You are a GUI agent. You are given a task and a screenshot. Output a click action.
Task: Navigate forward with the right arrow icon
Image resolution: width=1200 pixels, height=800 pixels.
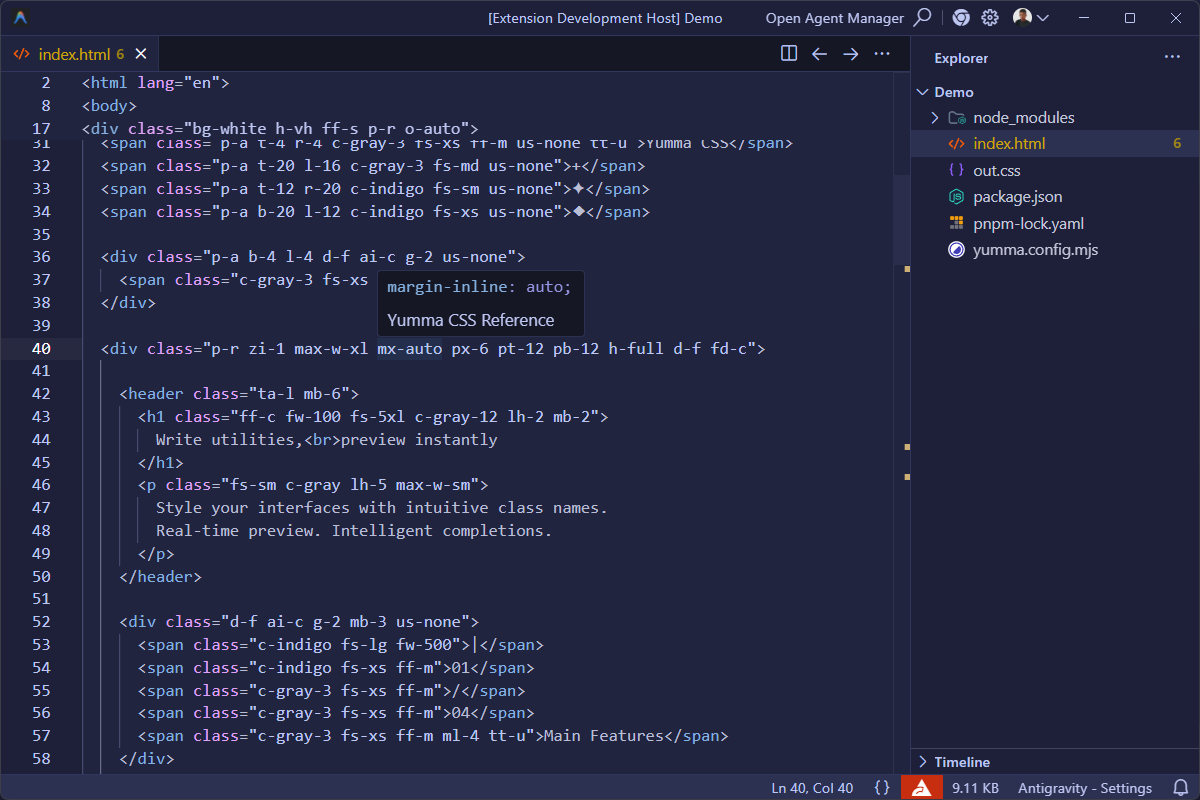(x=851, y=53)
